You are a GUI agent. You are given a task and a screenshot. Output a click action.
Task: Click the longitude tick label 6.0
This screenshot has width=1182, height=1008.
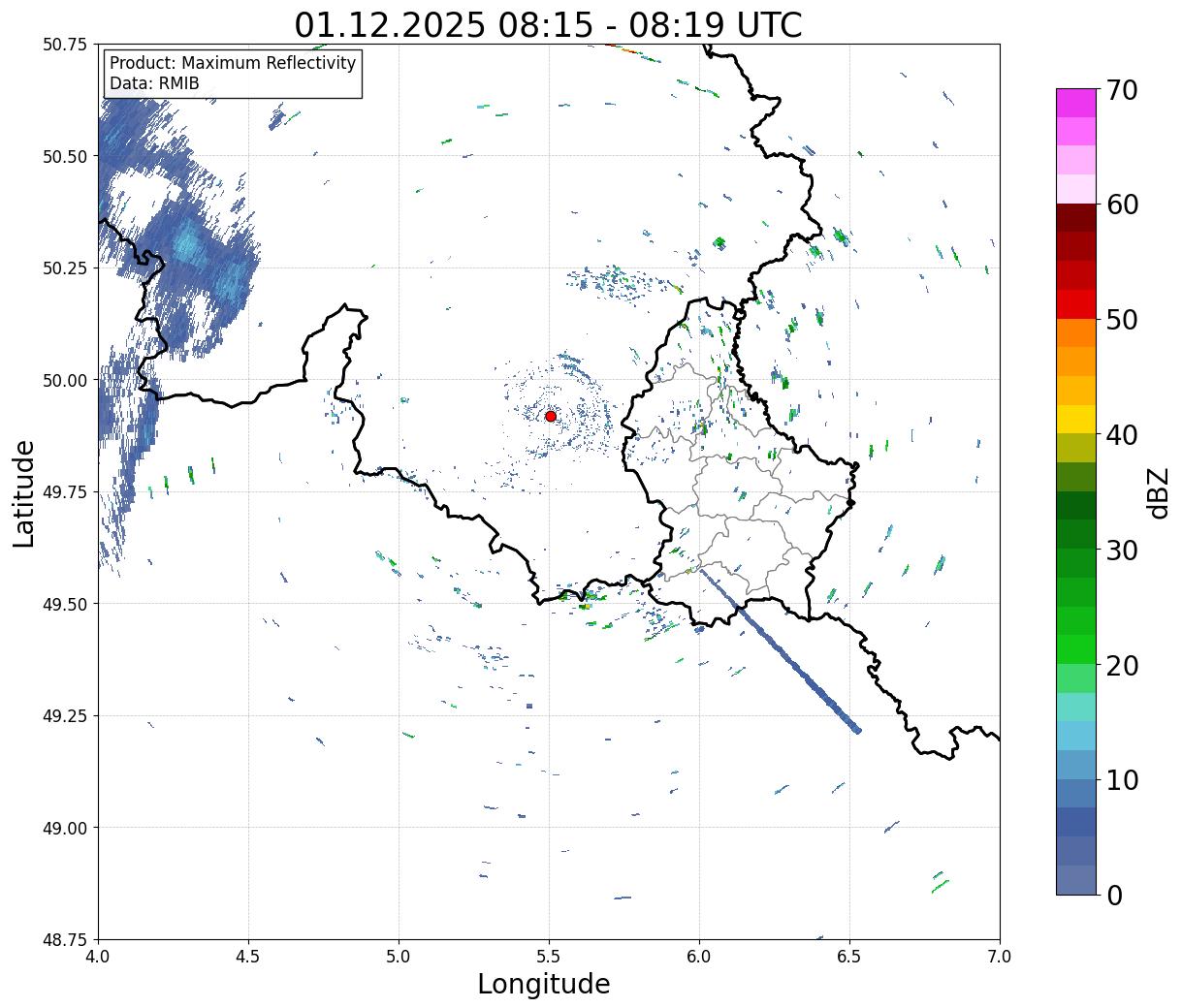[x=699, y=957]
